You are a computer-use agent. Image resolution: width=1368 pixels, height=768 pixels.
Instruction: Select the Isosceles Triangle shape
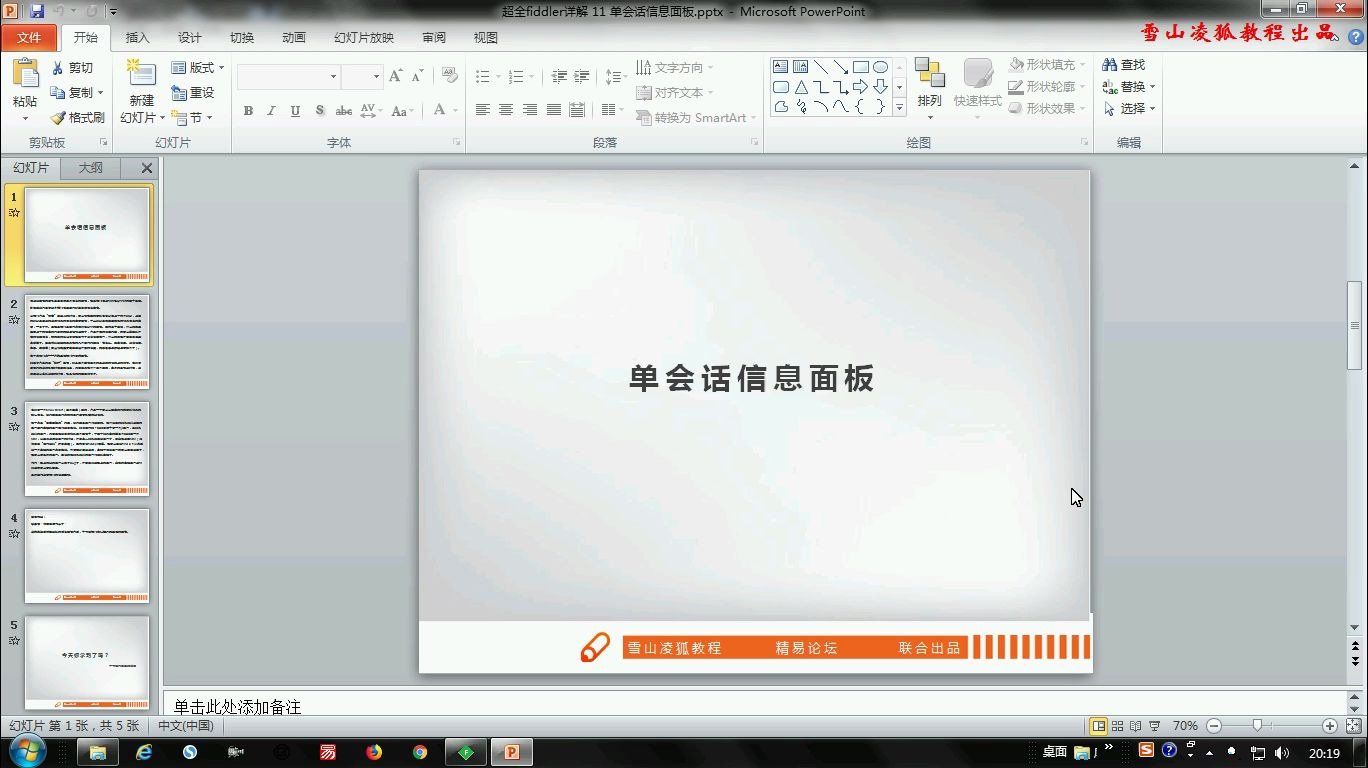(x=800, y=87)
